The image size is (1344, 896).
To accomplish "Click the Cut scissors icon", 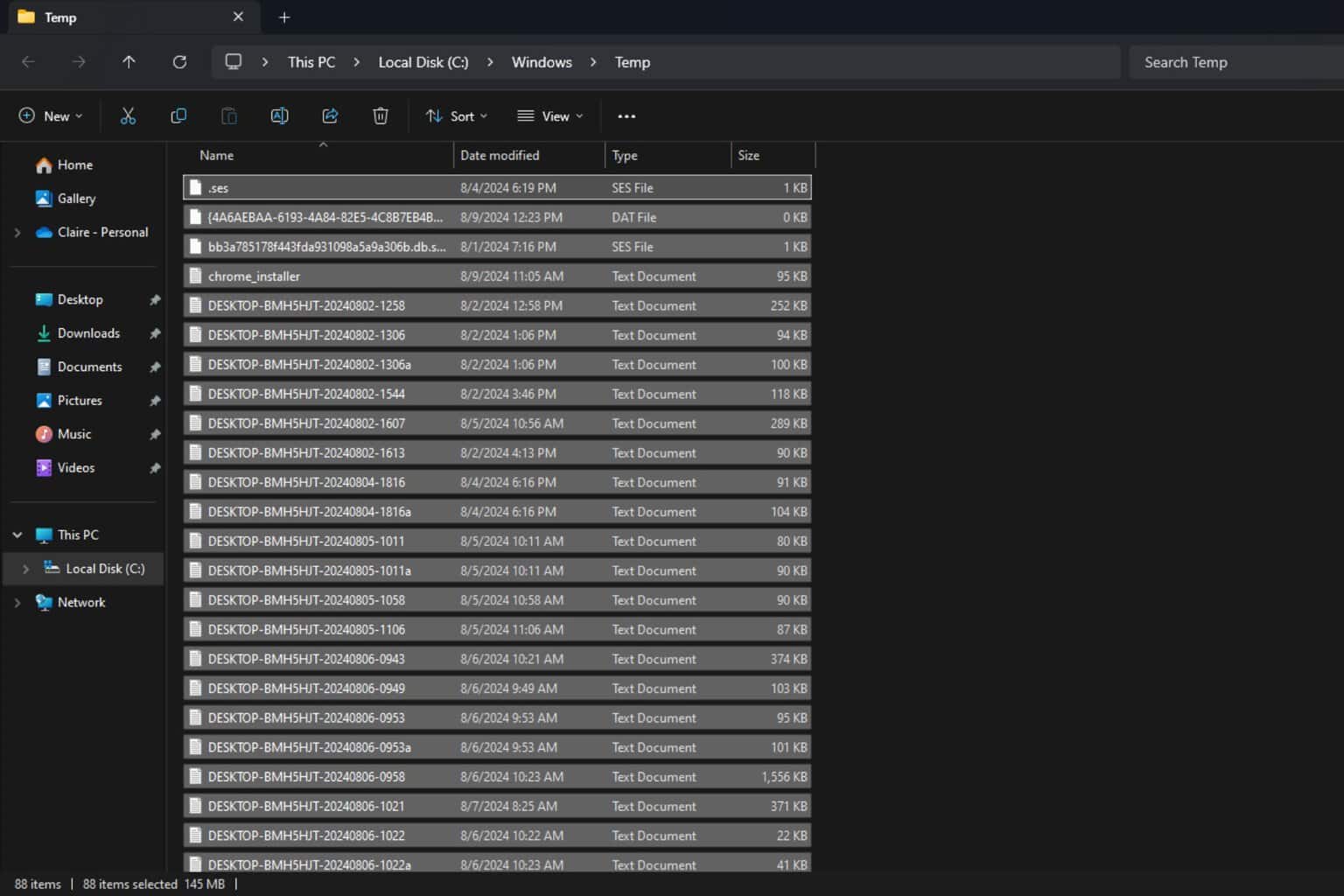I will click(128, 115).
